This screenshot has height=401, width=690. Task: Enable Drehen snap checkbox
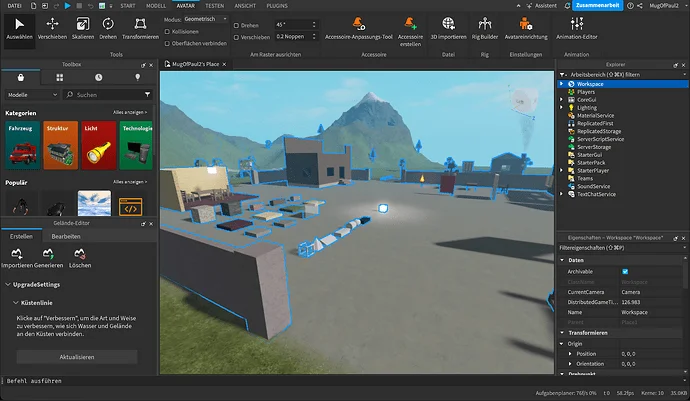[236, 26]
